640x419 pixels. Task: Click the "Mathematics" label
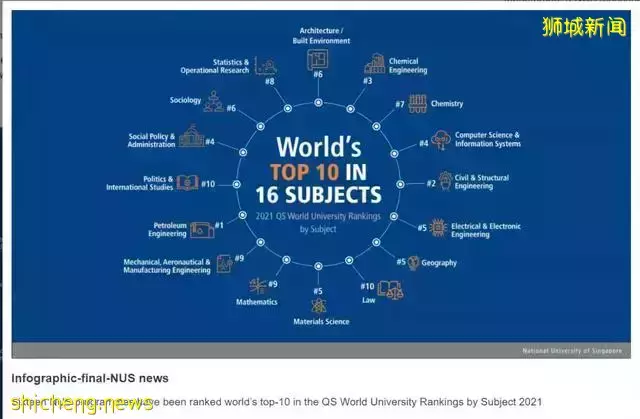tap(257, 302)
